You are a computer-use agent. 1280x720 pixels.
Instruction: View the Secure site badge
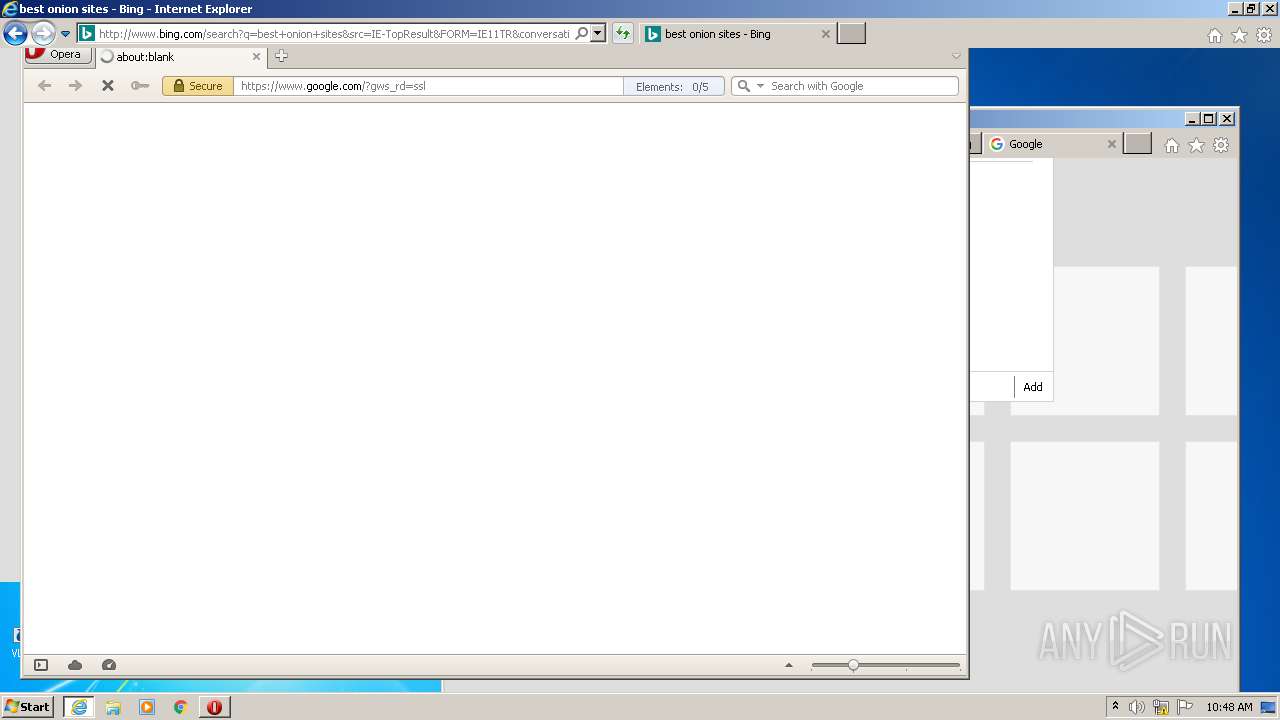click(x=198, y=86)
